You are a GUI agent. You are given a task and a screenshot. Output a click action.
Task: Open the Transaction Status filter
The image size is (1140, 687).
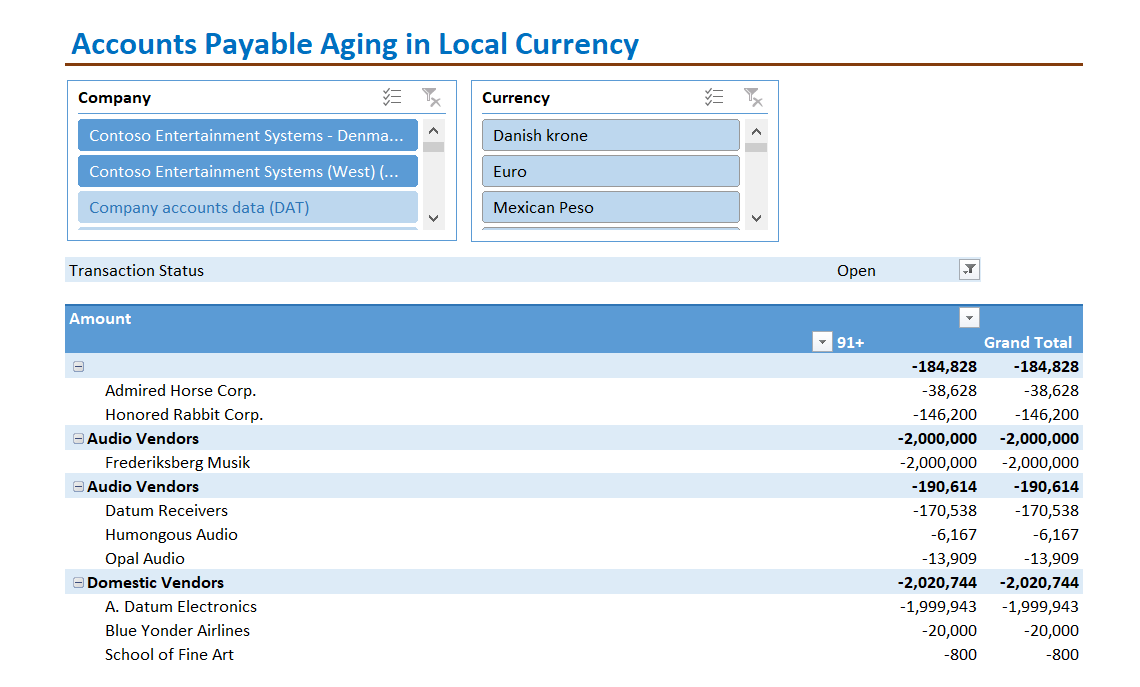[968, 269]
